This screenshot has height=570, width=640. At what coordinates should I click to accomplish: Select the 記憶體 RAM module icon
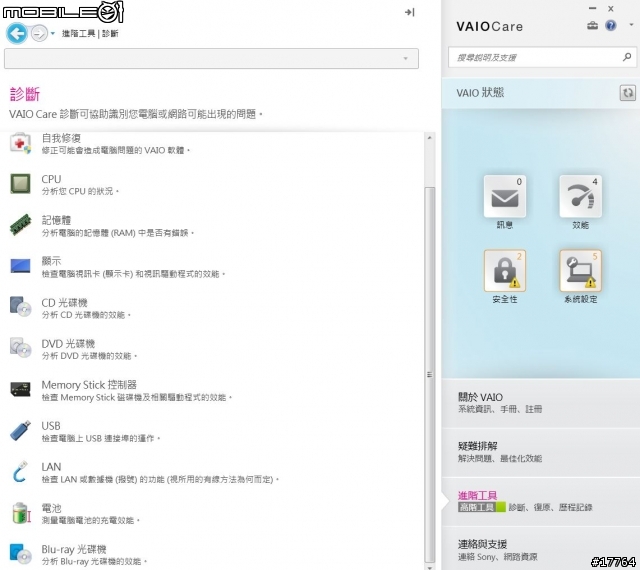tap(20, 225)
